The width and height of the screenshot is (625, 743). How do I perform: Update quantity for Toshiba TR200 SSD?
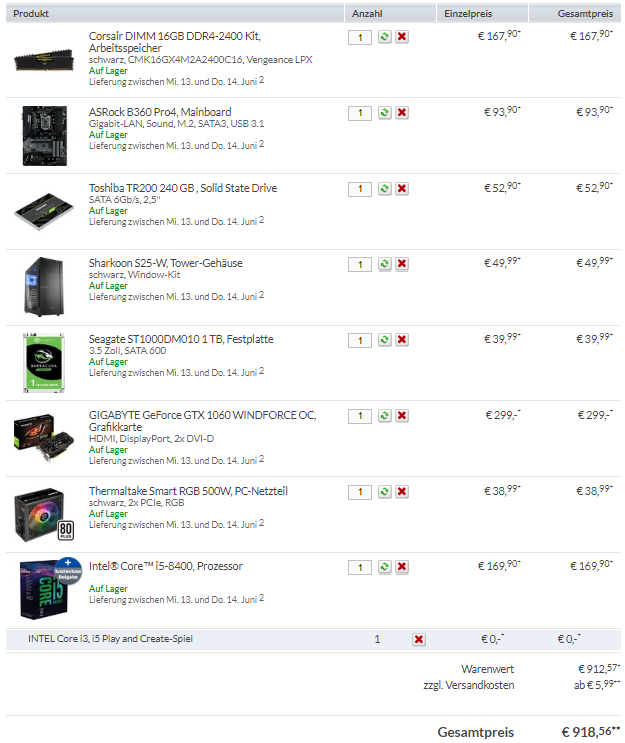[384, 189]
